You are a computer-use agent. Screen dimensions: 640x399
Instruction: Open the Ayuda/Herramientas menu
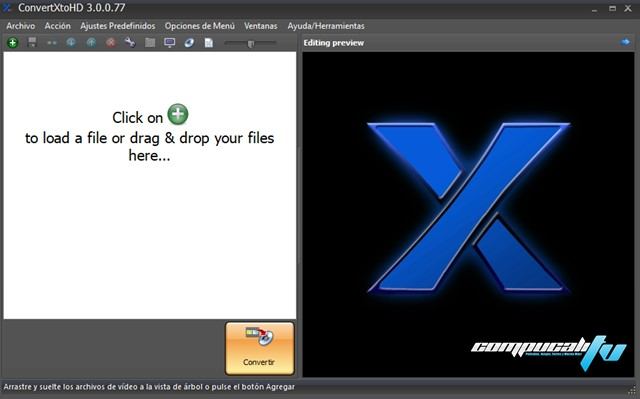coord(326,26)
